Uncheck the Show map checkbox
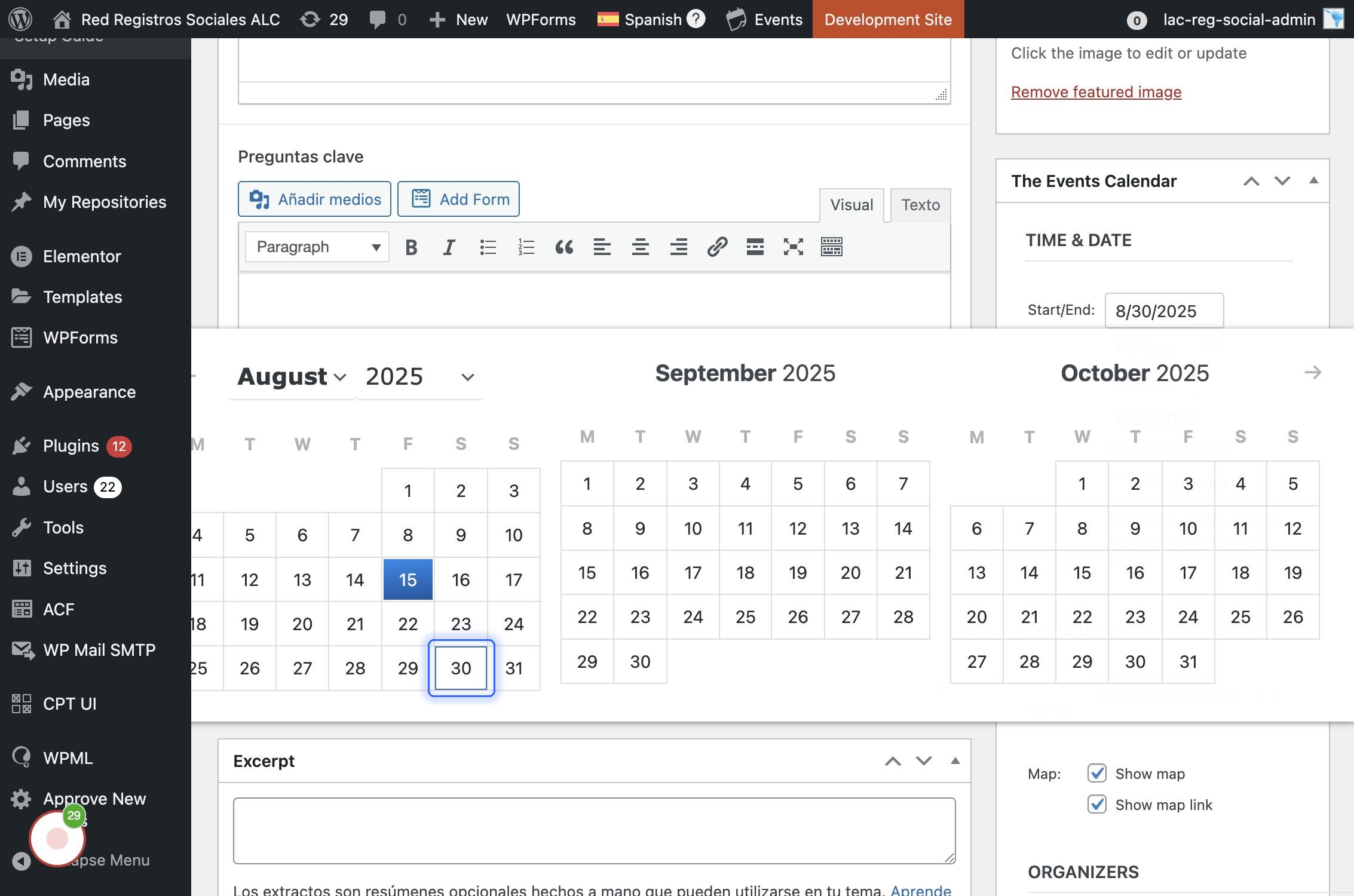 pos(1096,774)
